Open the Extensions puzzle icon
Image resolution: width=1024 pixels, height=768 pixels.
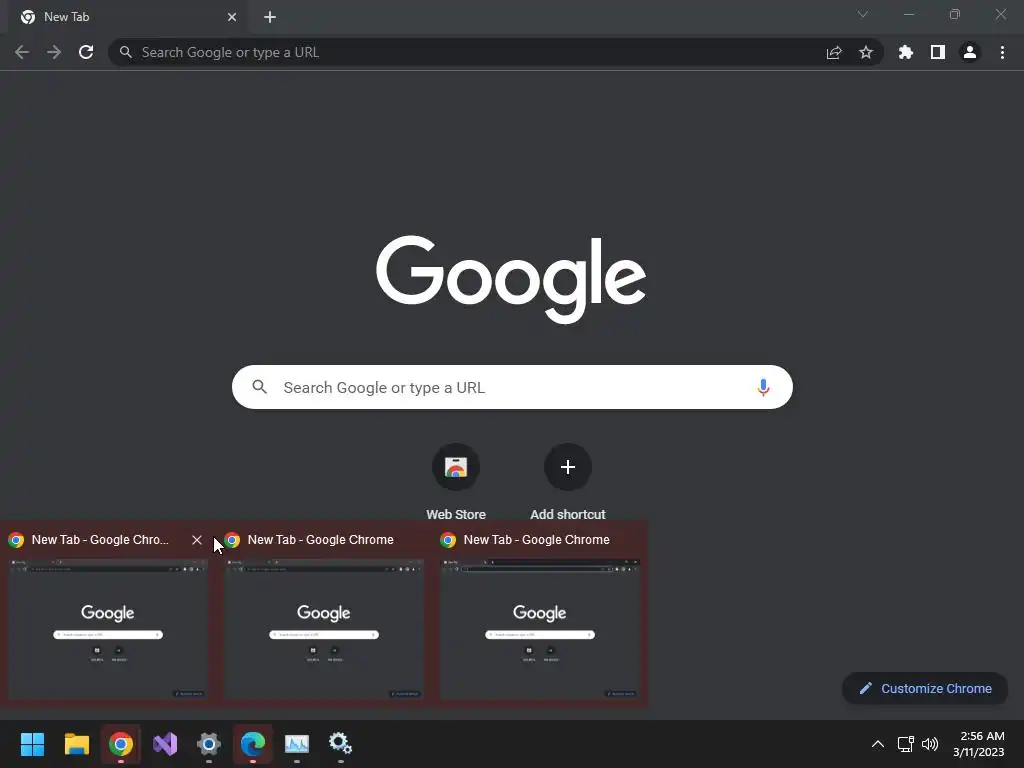(905, 52)
